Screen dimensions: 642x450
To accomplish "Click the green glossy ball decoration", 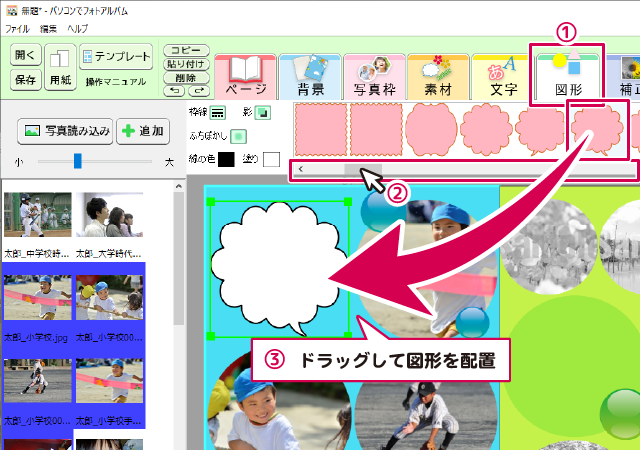I will 620,414.
